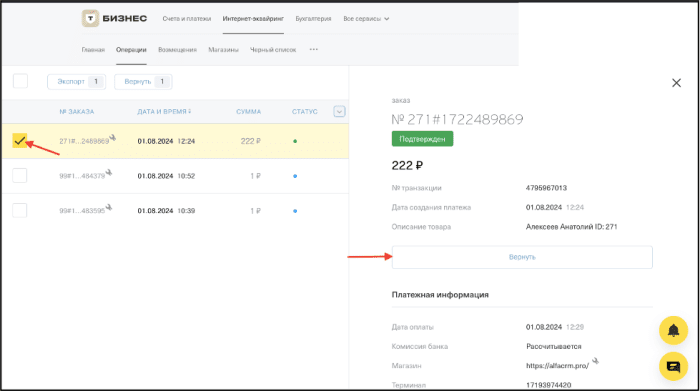Viewport: 700px width, 391px height.
Task: Check the checkbox for order 99#1…484379
Action: pyautogui.click(x=20, y=175)
